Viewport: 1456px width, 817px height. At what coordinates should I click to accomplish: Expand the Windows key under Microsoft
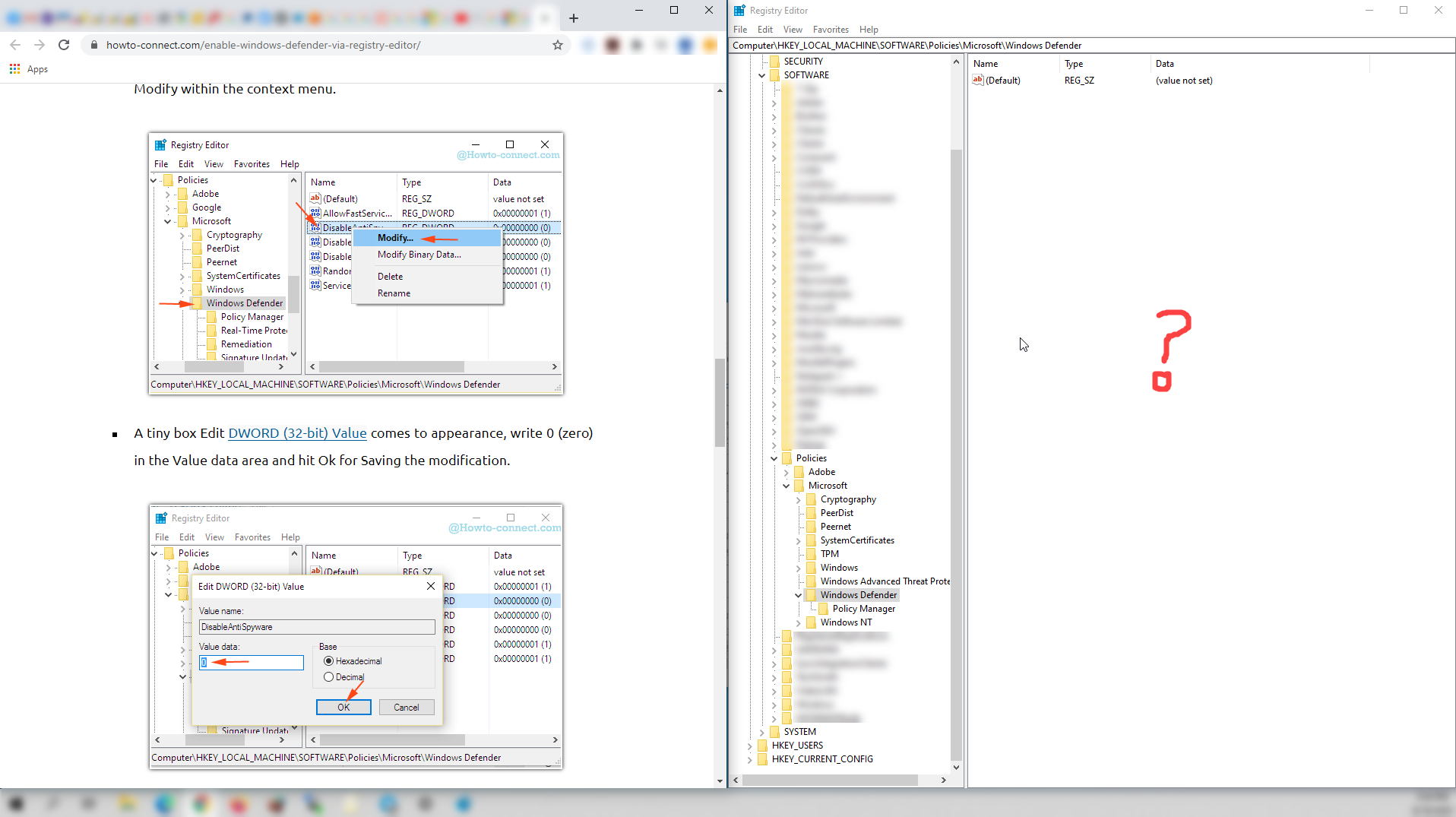[798, 568]
